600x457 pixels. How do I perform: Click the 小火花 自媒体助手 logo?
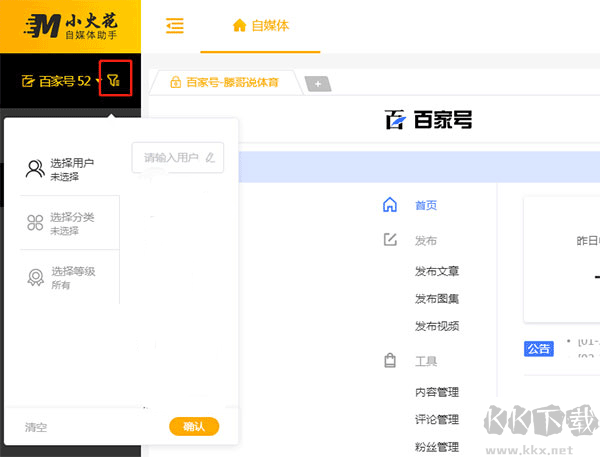point(70,26)
